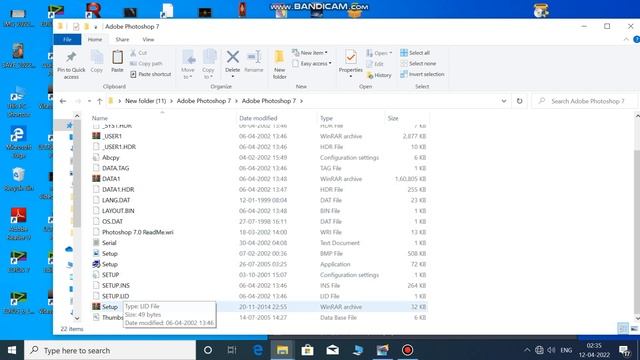Expand the New item dropdown
Screen dimensions: 640x360
[x=311, y=53]
